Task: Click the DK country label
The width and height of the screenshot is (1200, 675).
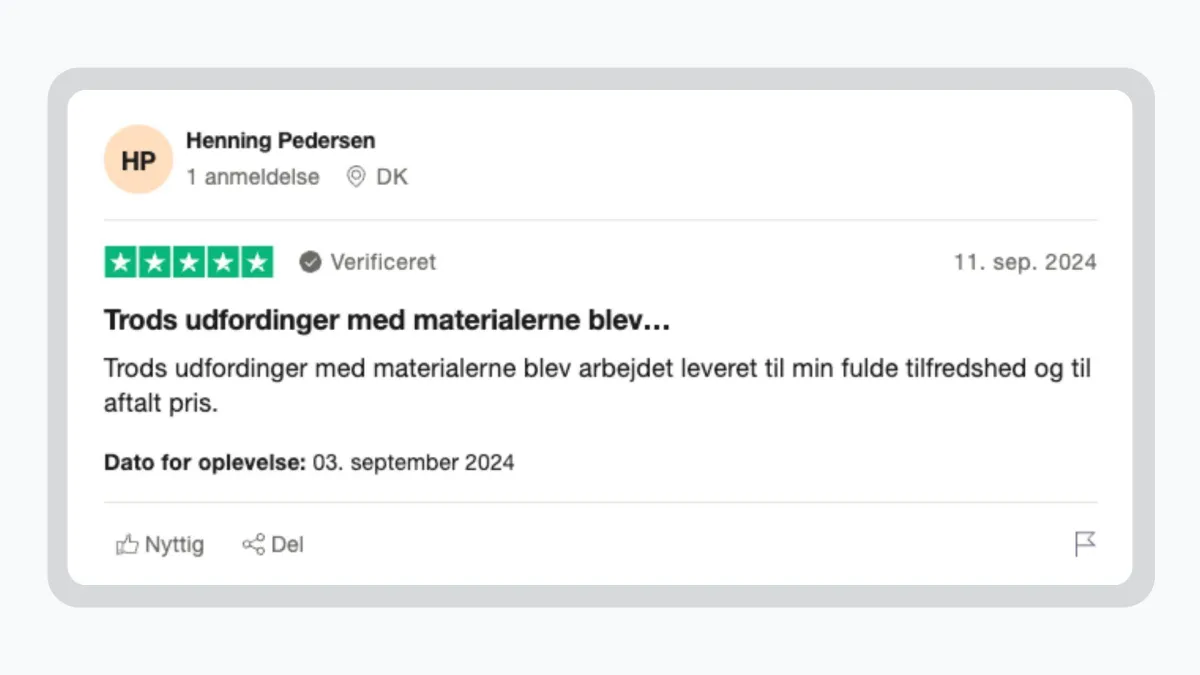Action: [x=392, y=177]
